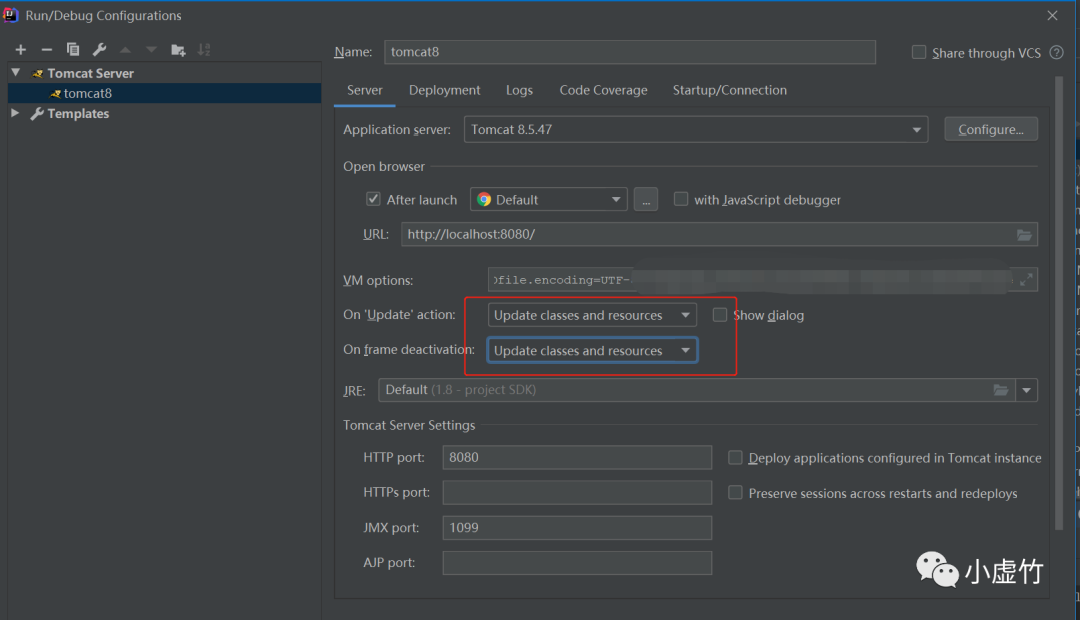Enable with JavaScript debugger checkbox

[681, 199]
